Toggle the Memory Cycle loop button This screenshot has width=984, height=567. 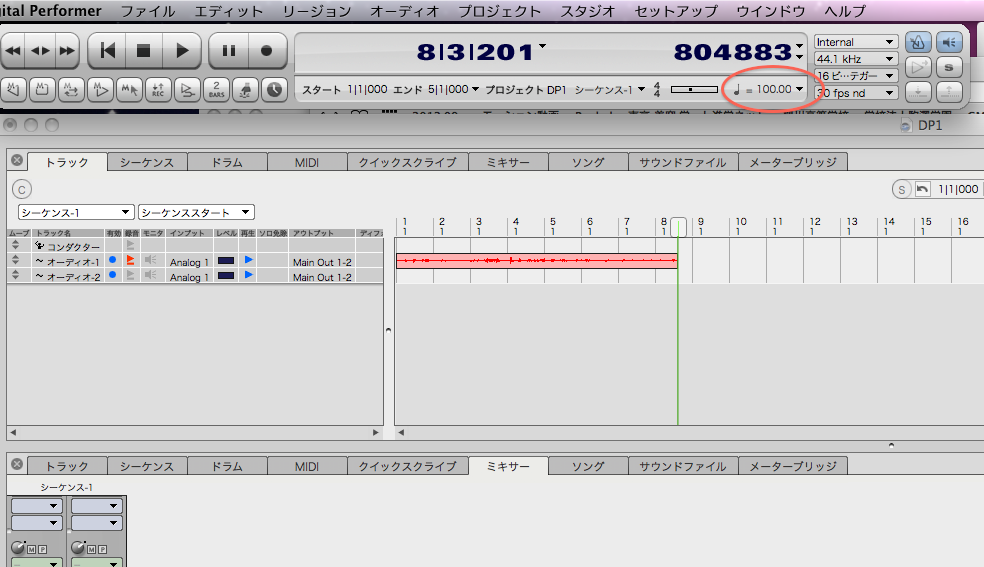pyautogui.click(x=71, y=90)
